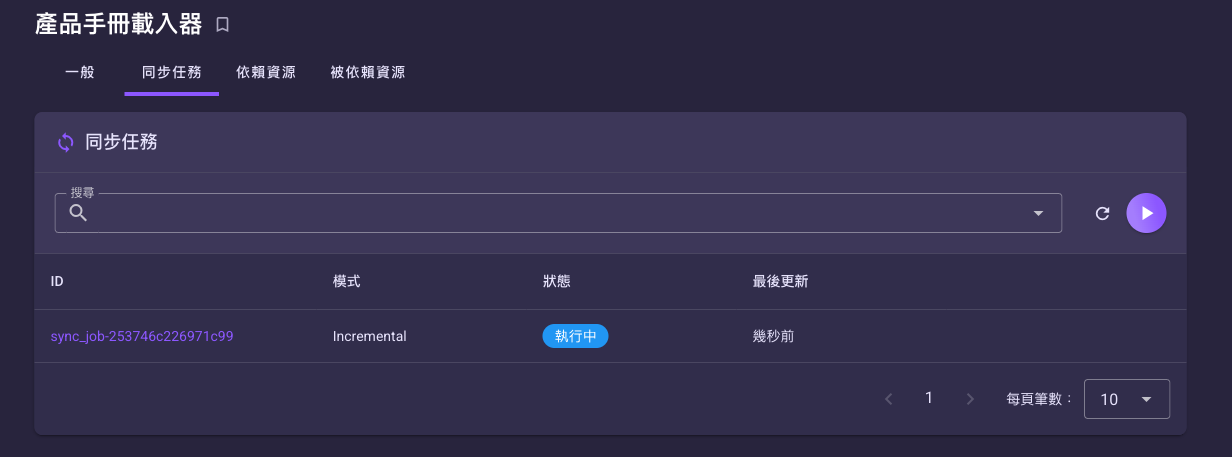Open the sync_job-253746c226971c99 link
Image resolution: width=1232 pixels, height=457 pixels.
(x=142, y=336)
